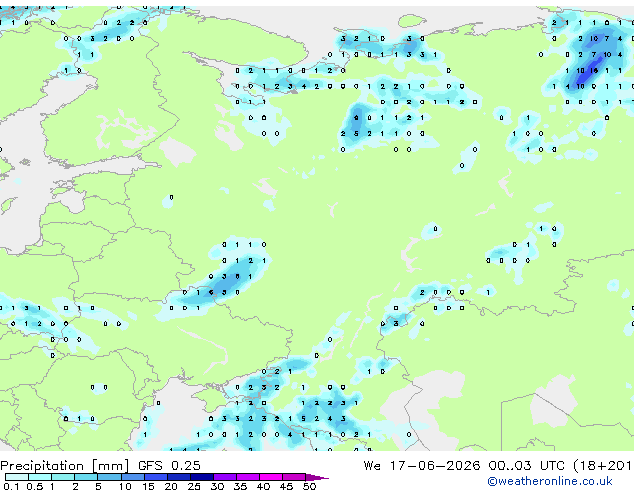
Task: Click the '0.5' legend scale label
Action: [35, 486]
